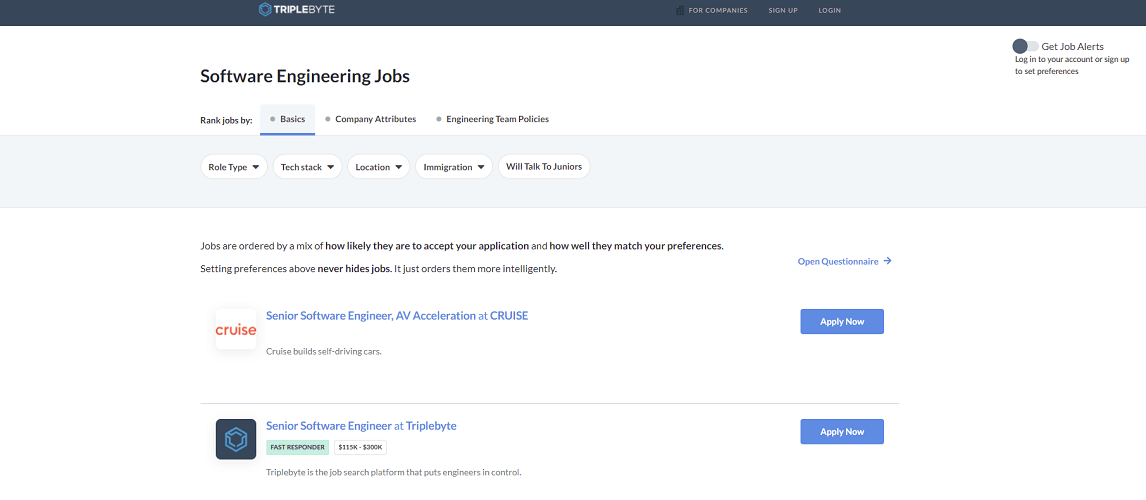Apply Now for the Triplebyte job
Screen dimensions: 1146x500
pos(842,431)
